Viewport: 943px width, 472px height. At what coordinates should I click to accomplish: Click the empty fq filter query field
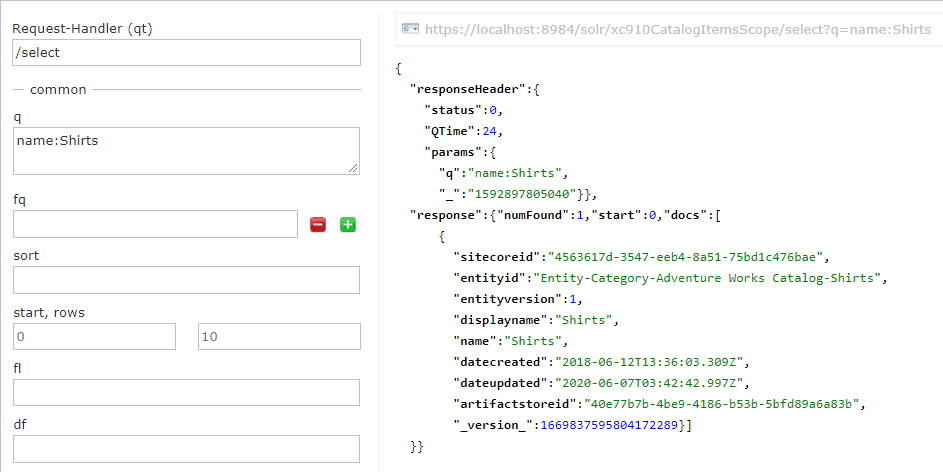pos(155,224)
